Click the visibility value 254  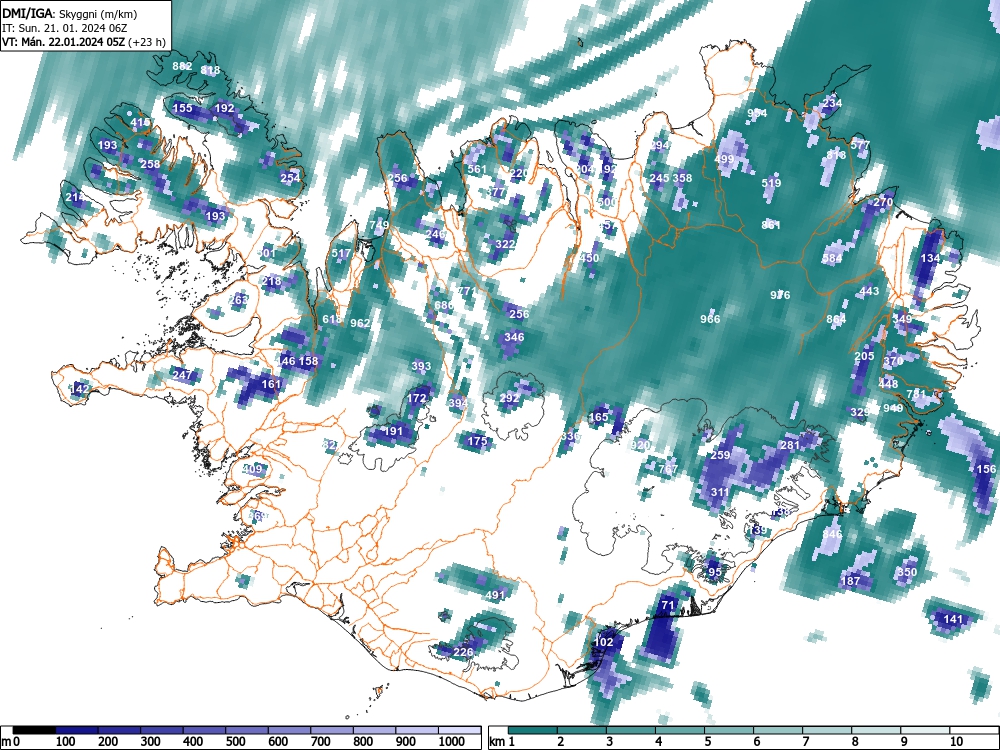[x=290, y=178]
